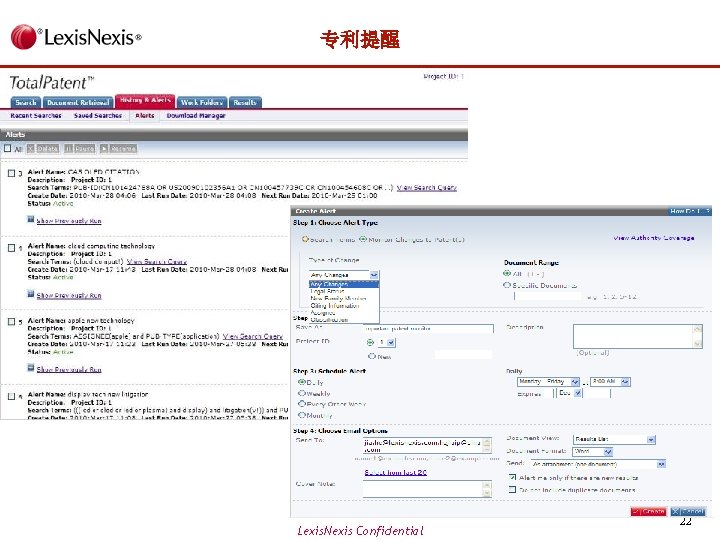The height and width of the screenshot is (540, 720).
Task: Open the Send as attachment dropdown
Action: tap(598, 464)
